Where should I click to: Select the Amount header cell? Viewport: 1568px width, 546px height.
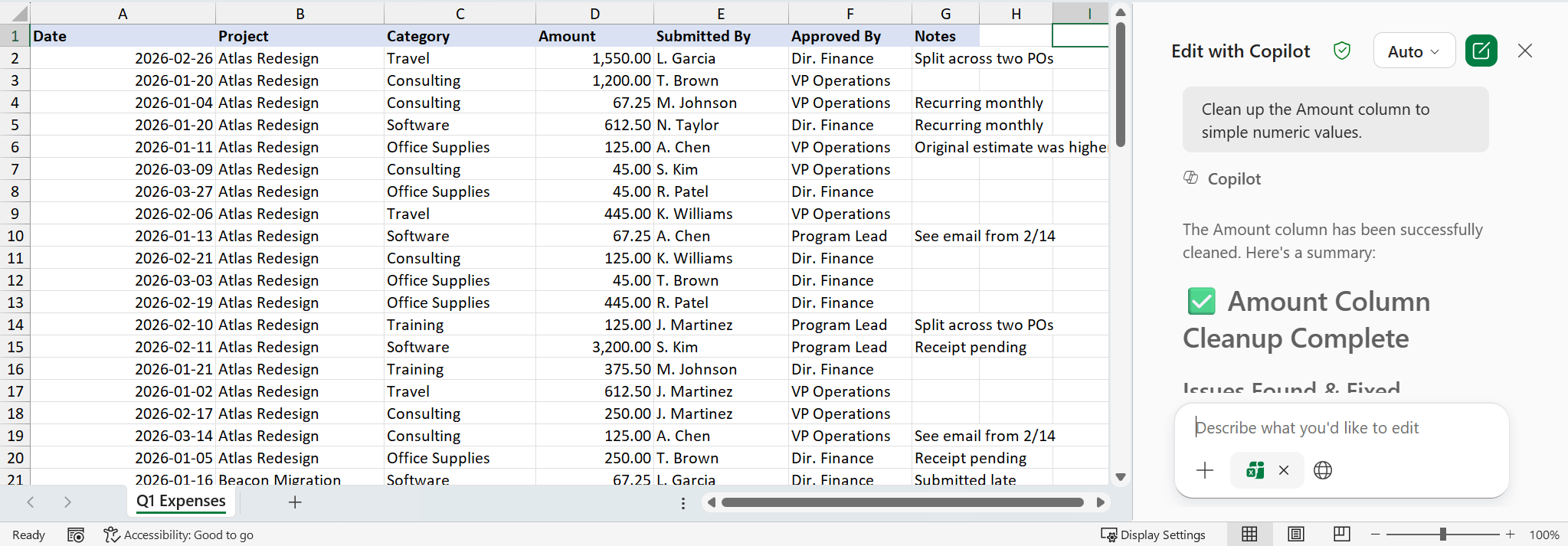(x=594, y=36)
